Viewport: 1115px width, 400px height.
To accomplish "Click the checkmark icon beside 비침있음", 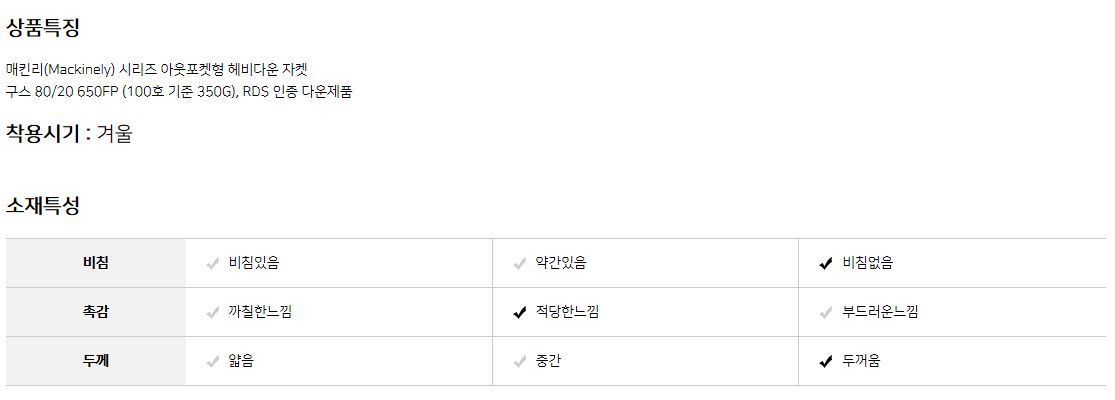I will [x=212, y=264].
